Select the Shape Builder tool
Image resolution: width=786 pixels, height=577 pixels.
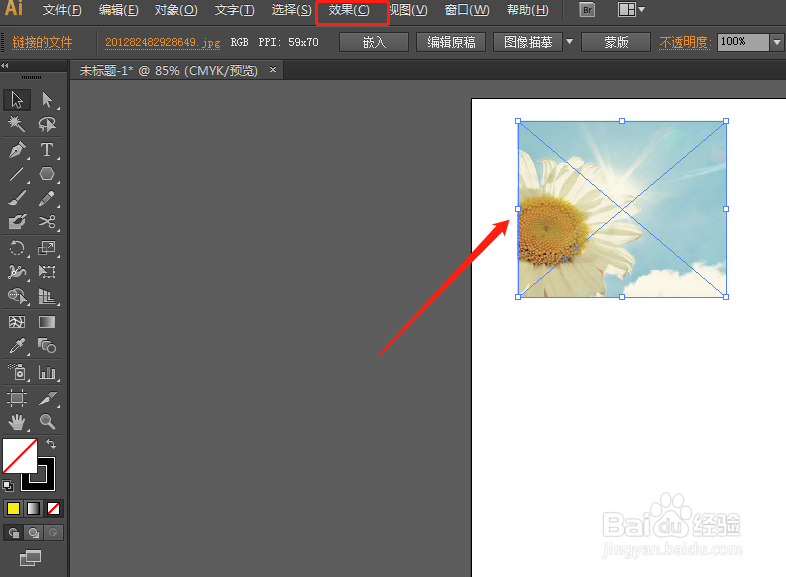17,296
